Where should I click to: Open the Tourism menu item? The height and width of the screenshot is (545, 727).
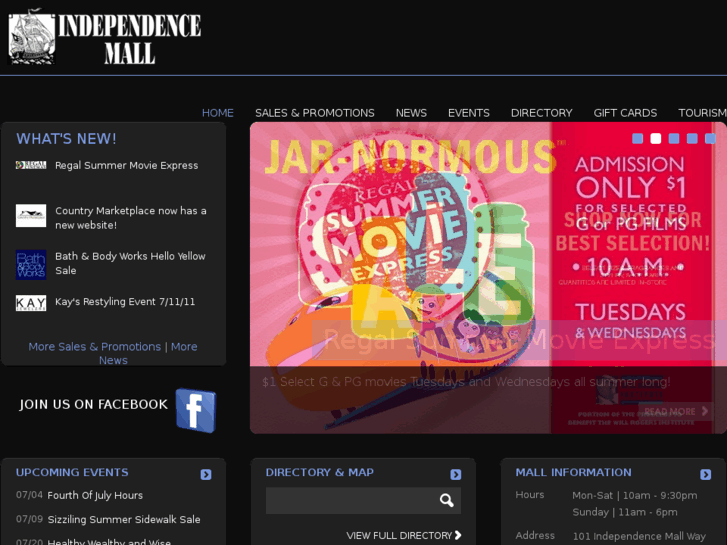pyautogui.click(x=702, y=113)
